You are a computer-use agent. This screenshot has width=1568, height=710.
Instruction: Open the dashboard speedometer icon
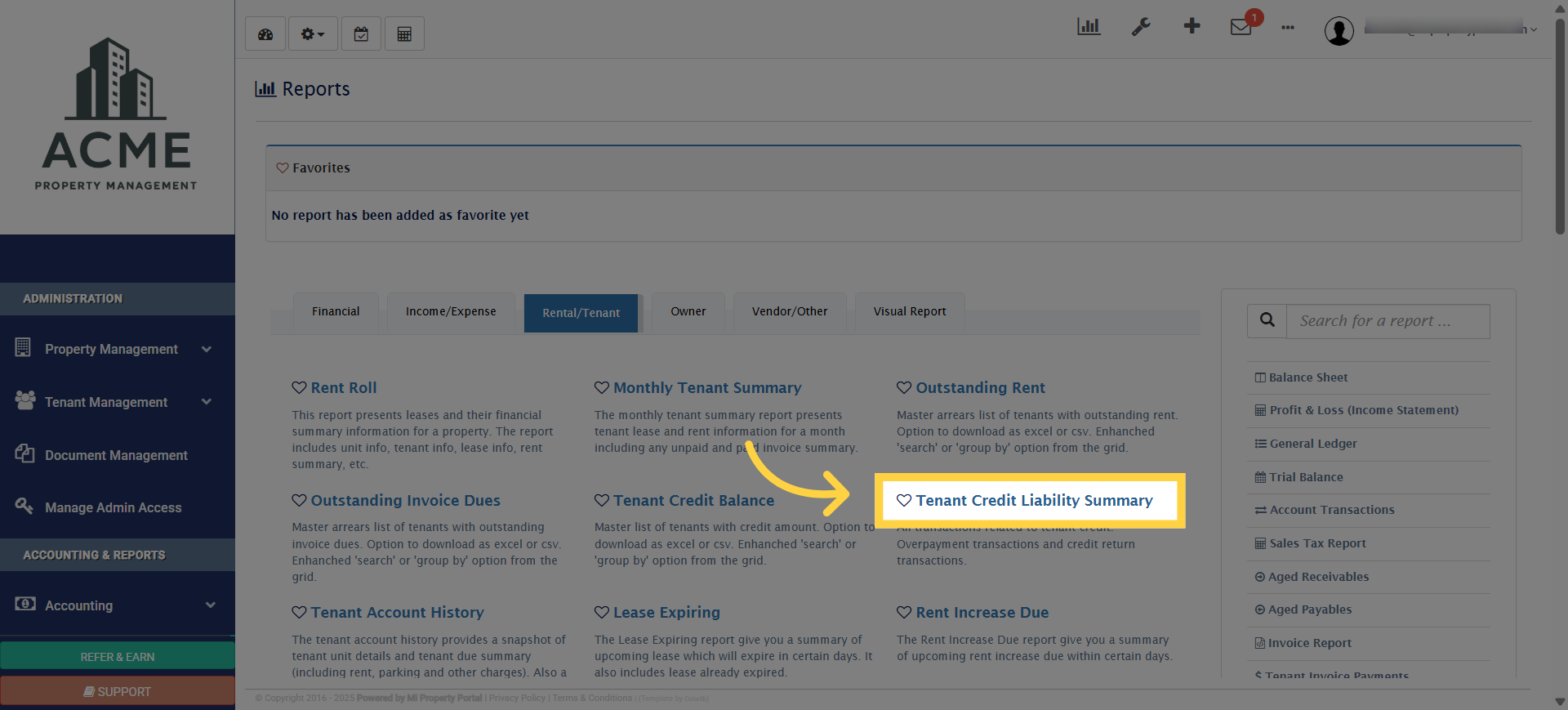(265, 34)
